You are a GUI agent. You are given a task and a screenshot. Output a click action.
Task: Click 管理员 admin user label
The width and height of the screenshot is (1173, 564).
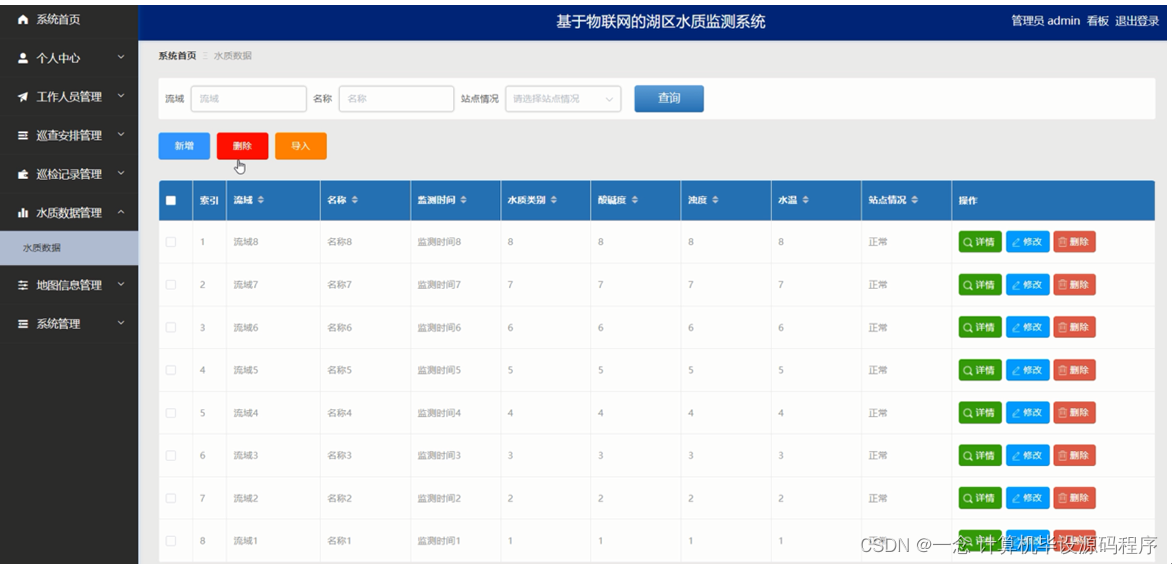1045,21
